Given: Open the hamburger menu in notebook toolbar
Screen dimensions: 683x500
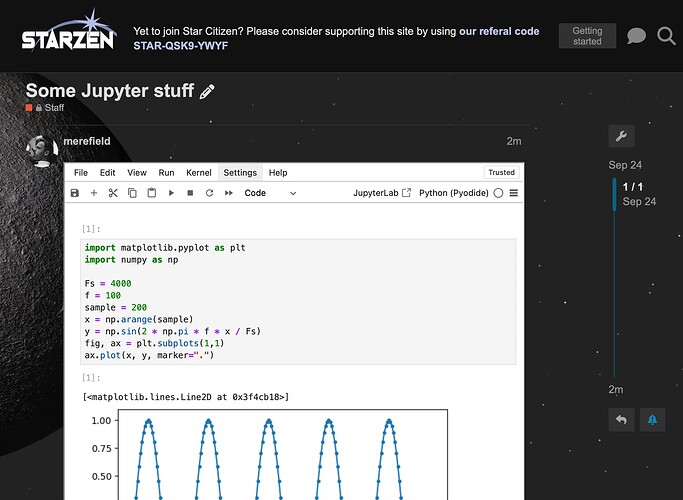Looking at the screenshot, I should tap(514, 193).
